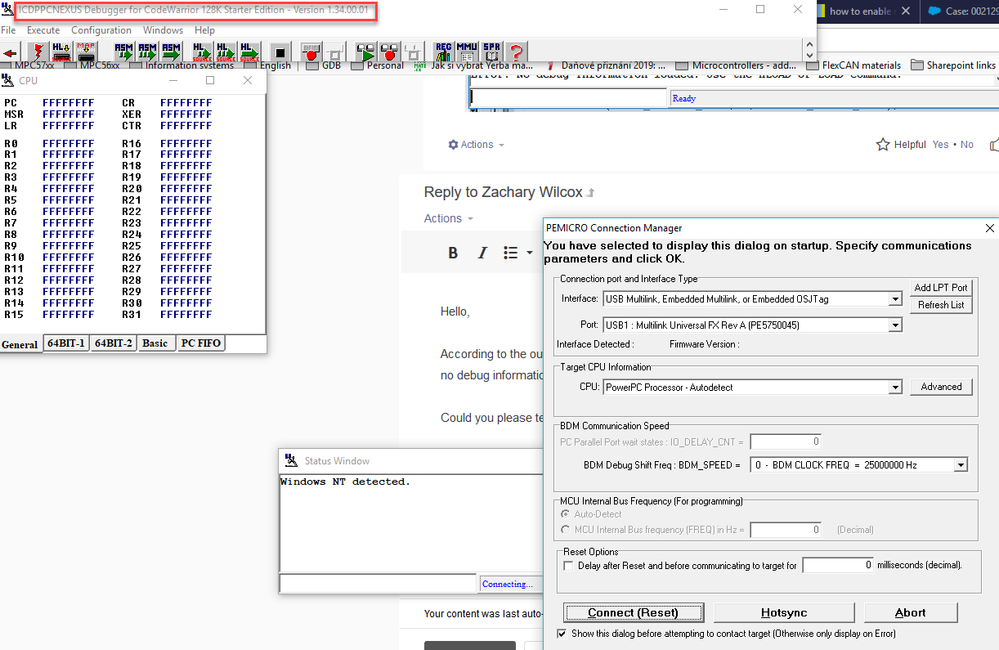Select the Auto-Detect radio button

[565, 514]
